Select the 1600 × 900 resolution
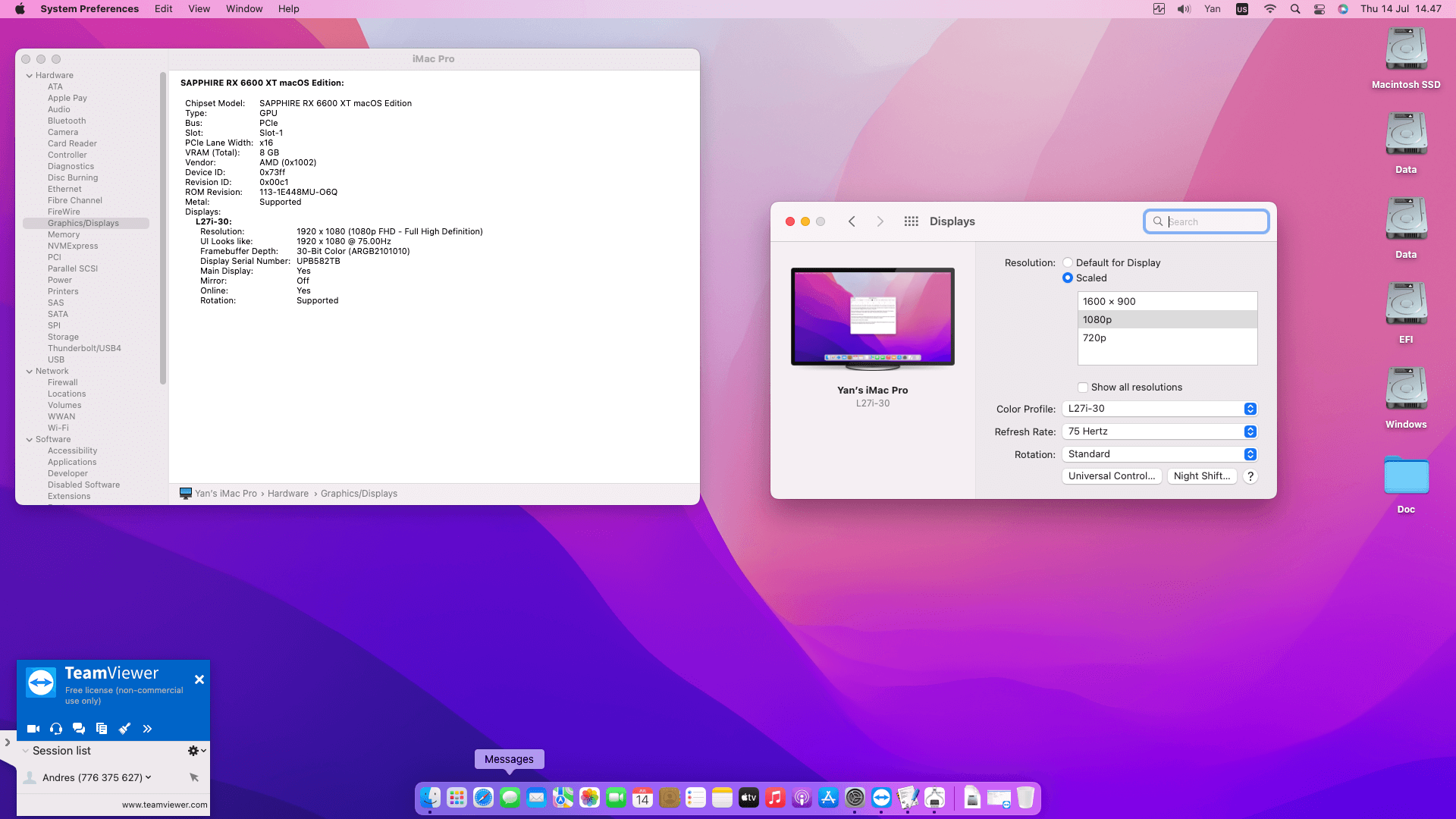The width and height of the screenshot is (1456, 819). pyautogui.click(x=1168, y=302)
